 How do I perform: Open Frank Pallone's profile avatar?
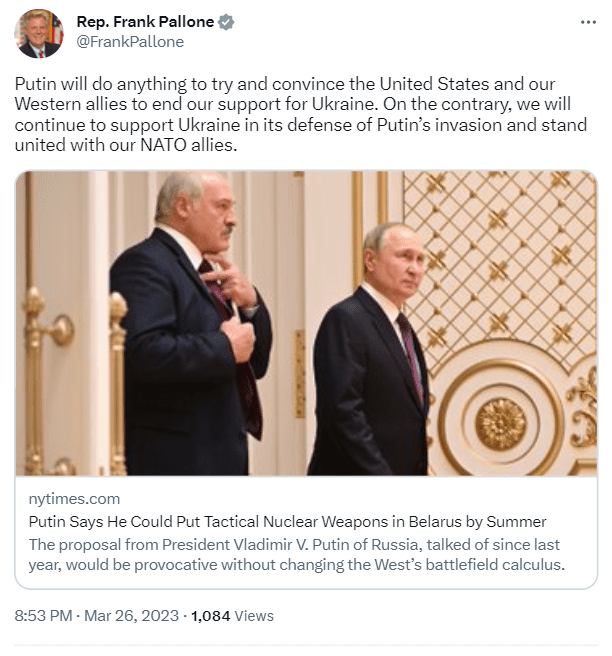click(39, 33)
